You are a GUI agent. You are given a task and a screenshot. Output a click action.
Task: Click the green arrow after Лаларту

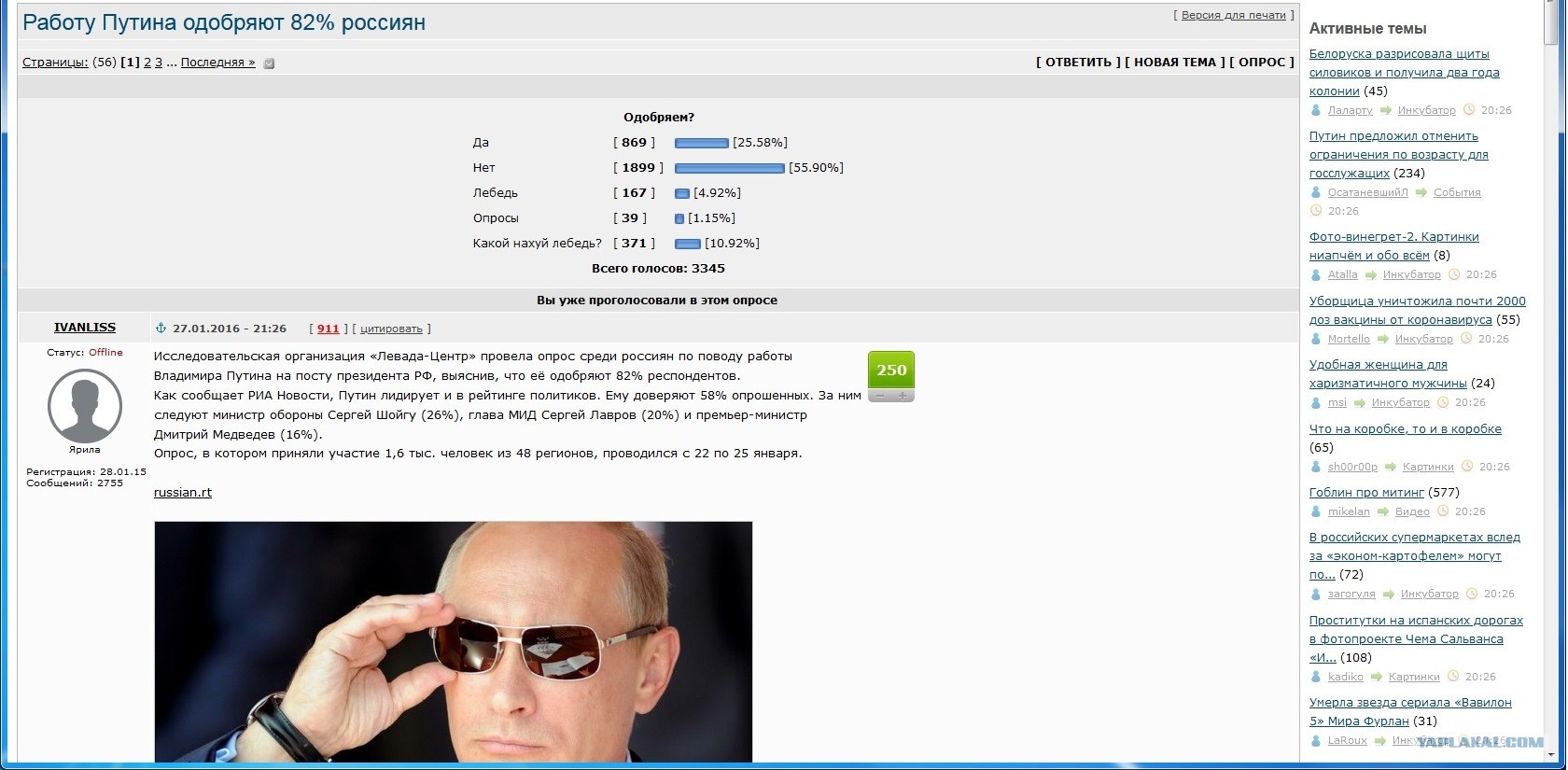pos(1385,110)
